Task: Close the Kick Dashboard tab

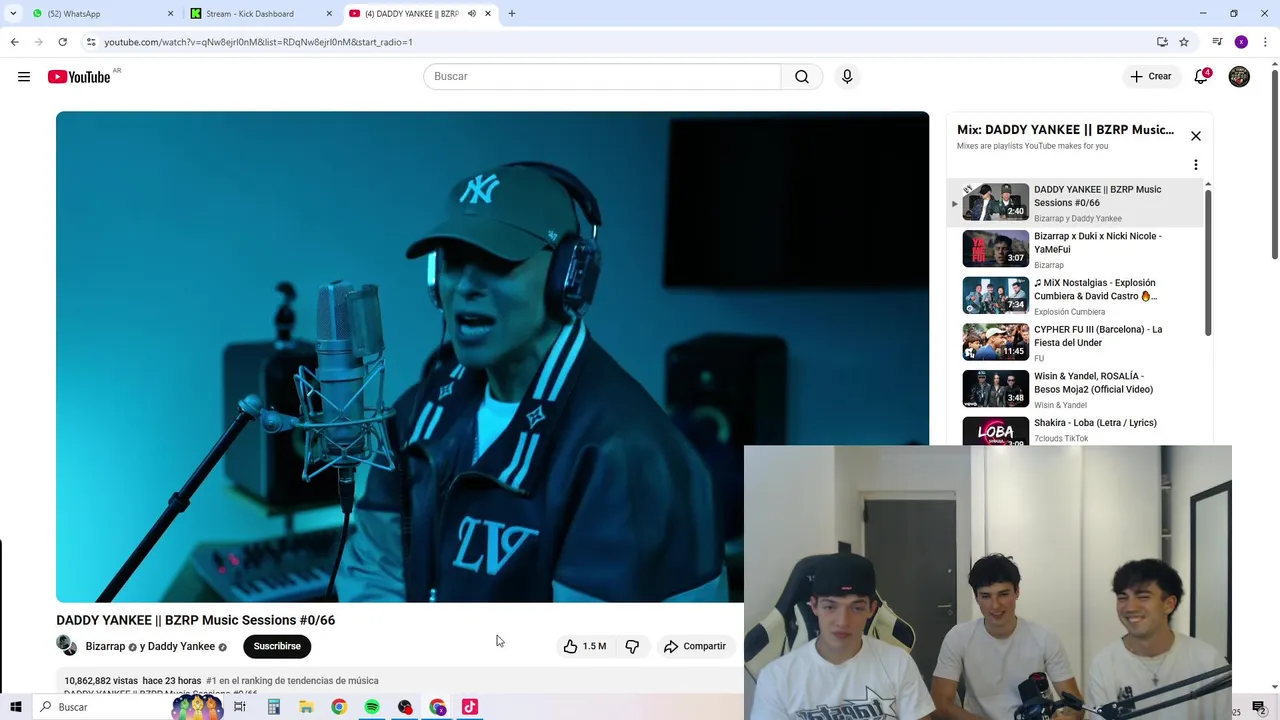Action: click(x=330, y=14)
